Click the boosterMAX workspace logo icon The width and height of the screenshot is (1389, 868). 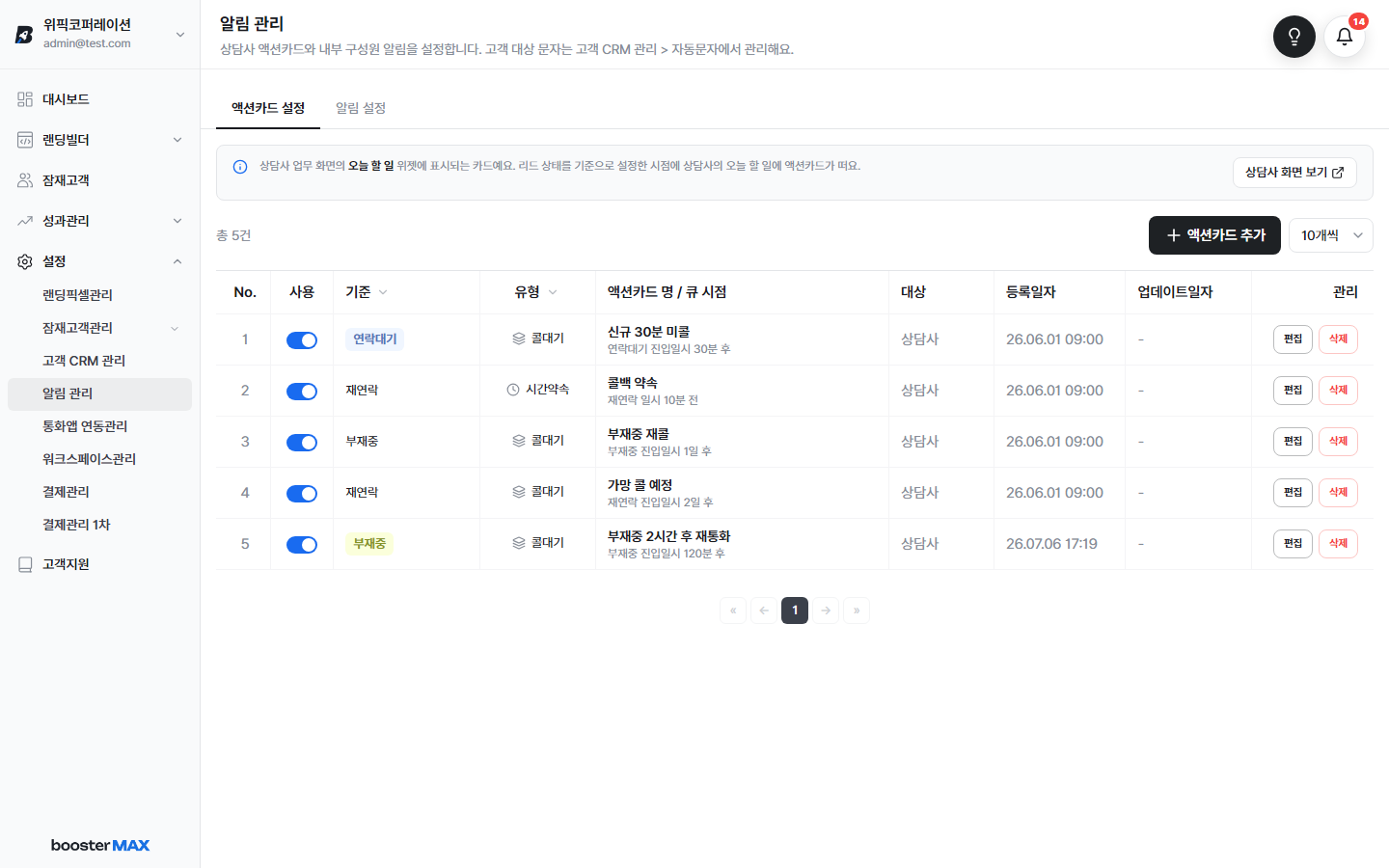(x=24, y=35)
